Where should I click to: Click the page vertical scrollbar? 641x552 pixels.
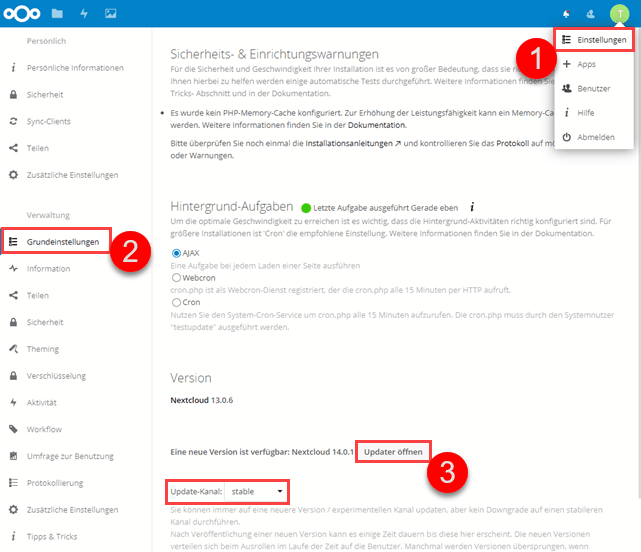[x=639, y=262]
